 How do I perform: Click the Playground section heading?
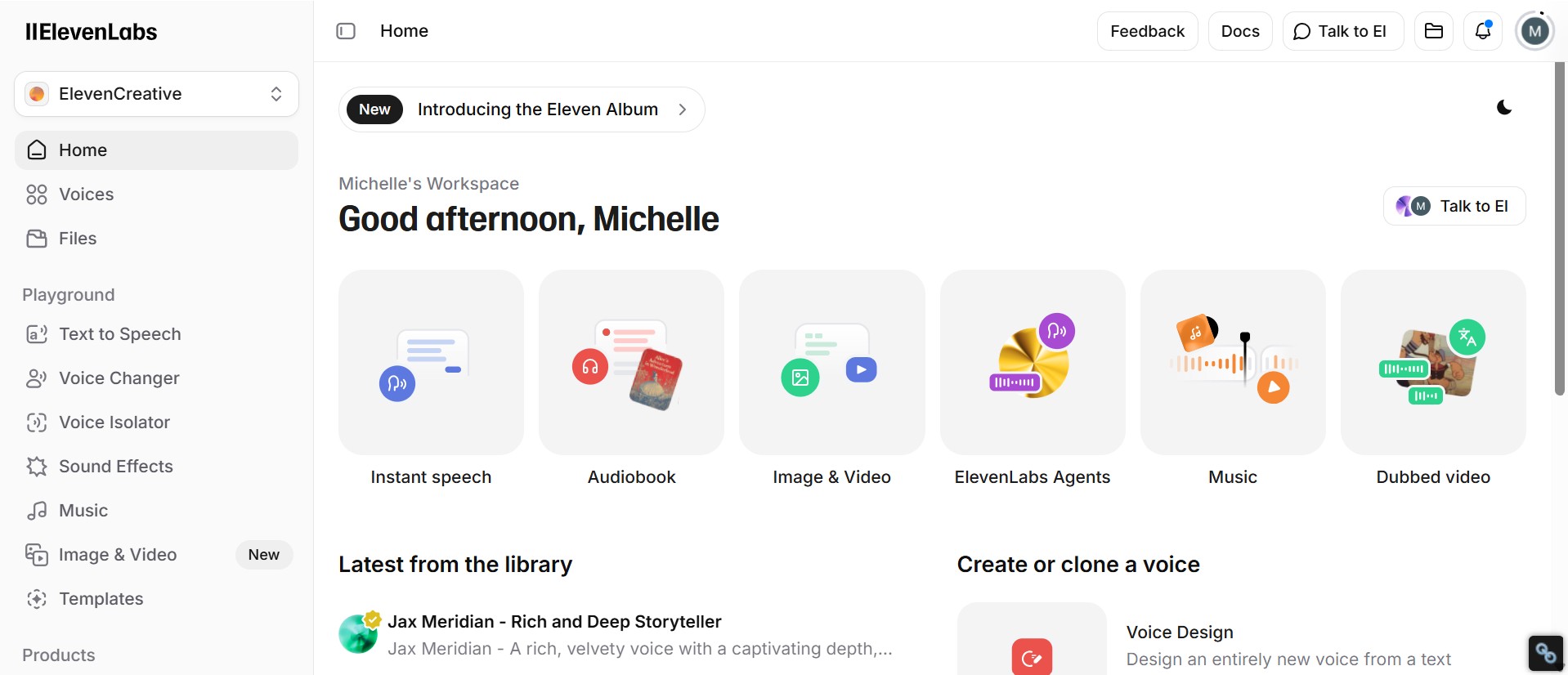click(x=69, y=295)
